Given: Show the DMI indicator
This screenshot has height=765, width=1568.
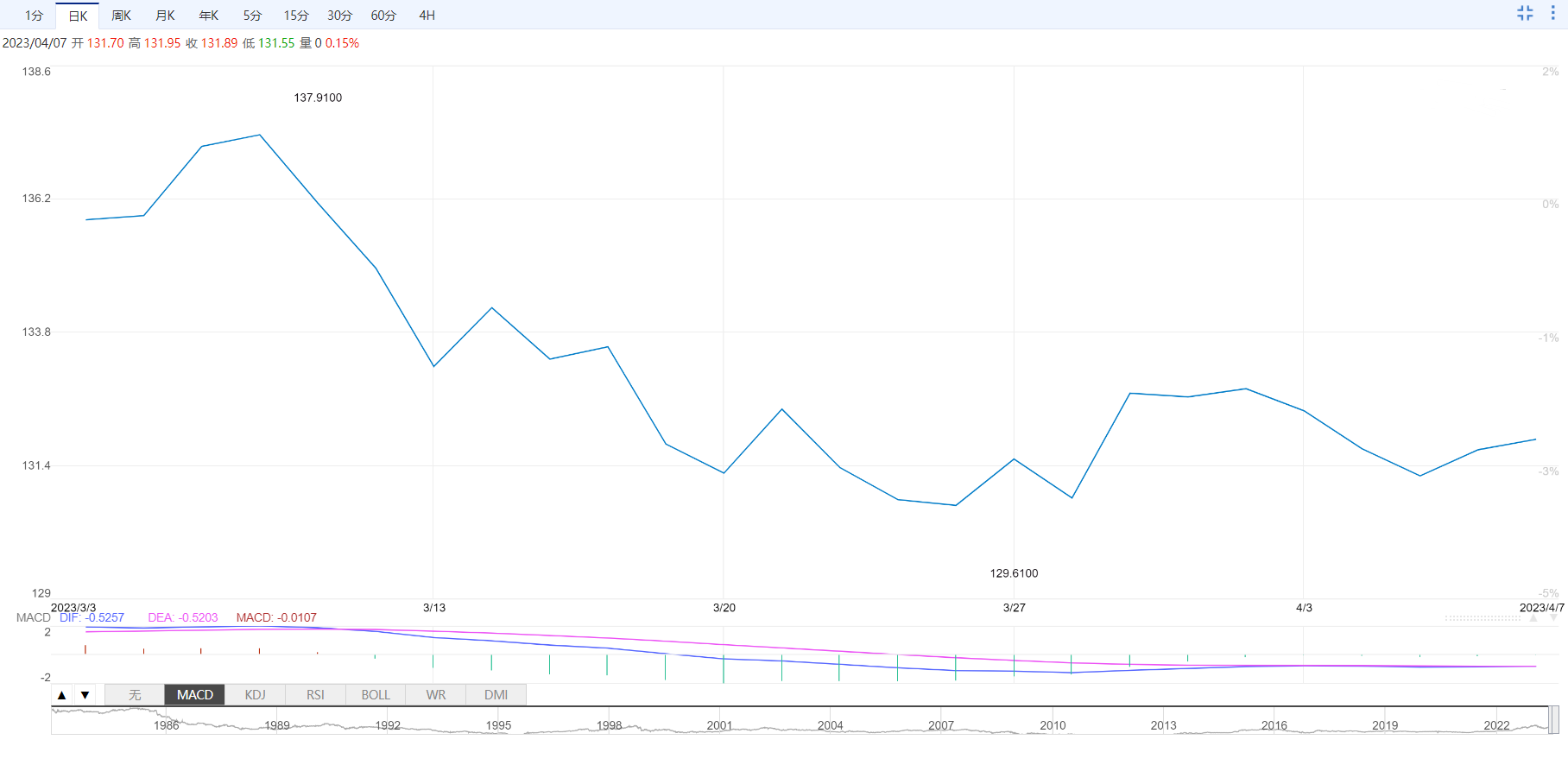Looking at the screenshot, I should click(x=496, y=695).
